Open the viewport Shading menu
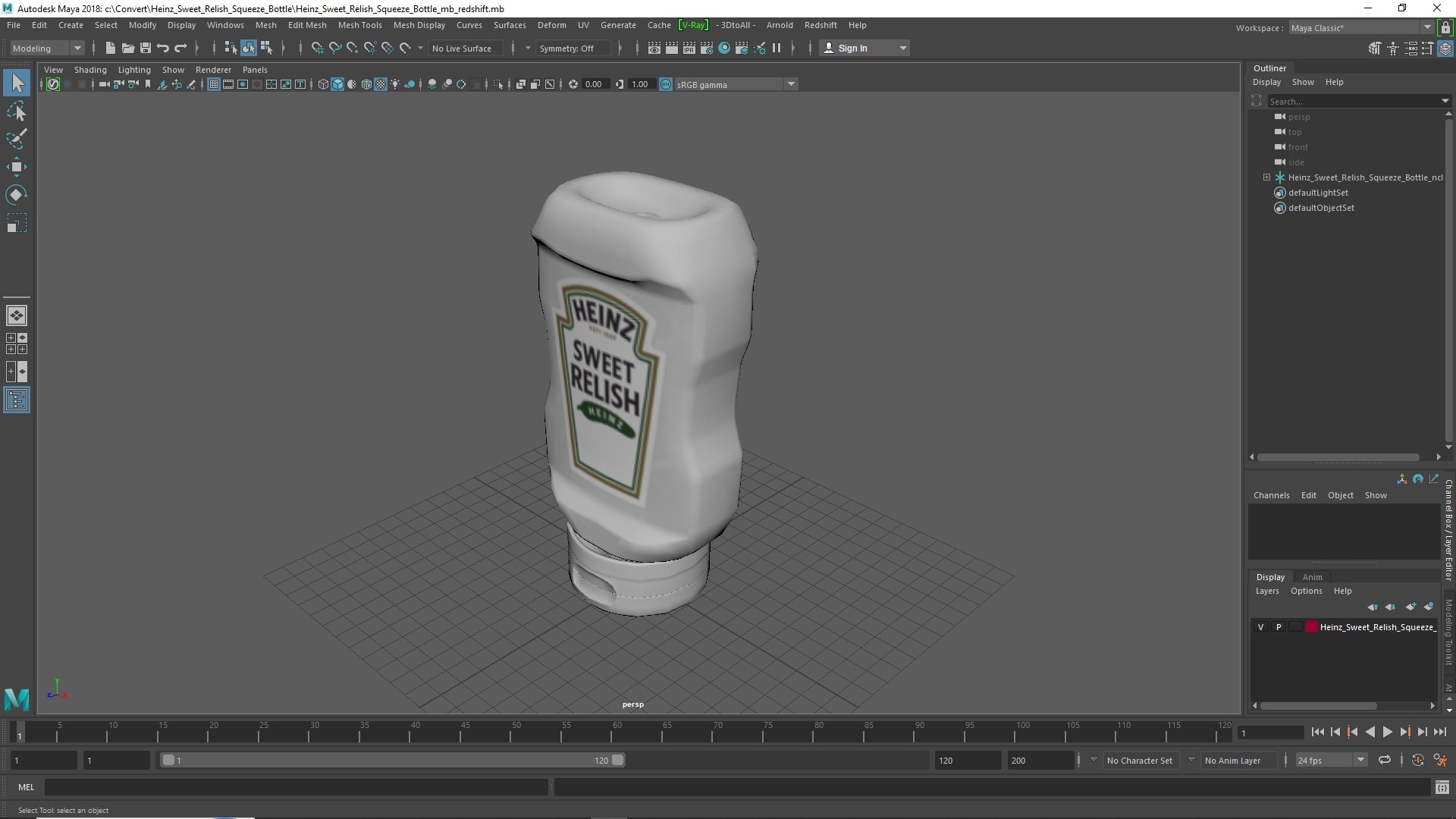This screenshot has width=1456, height=819. coord(90,70)
